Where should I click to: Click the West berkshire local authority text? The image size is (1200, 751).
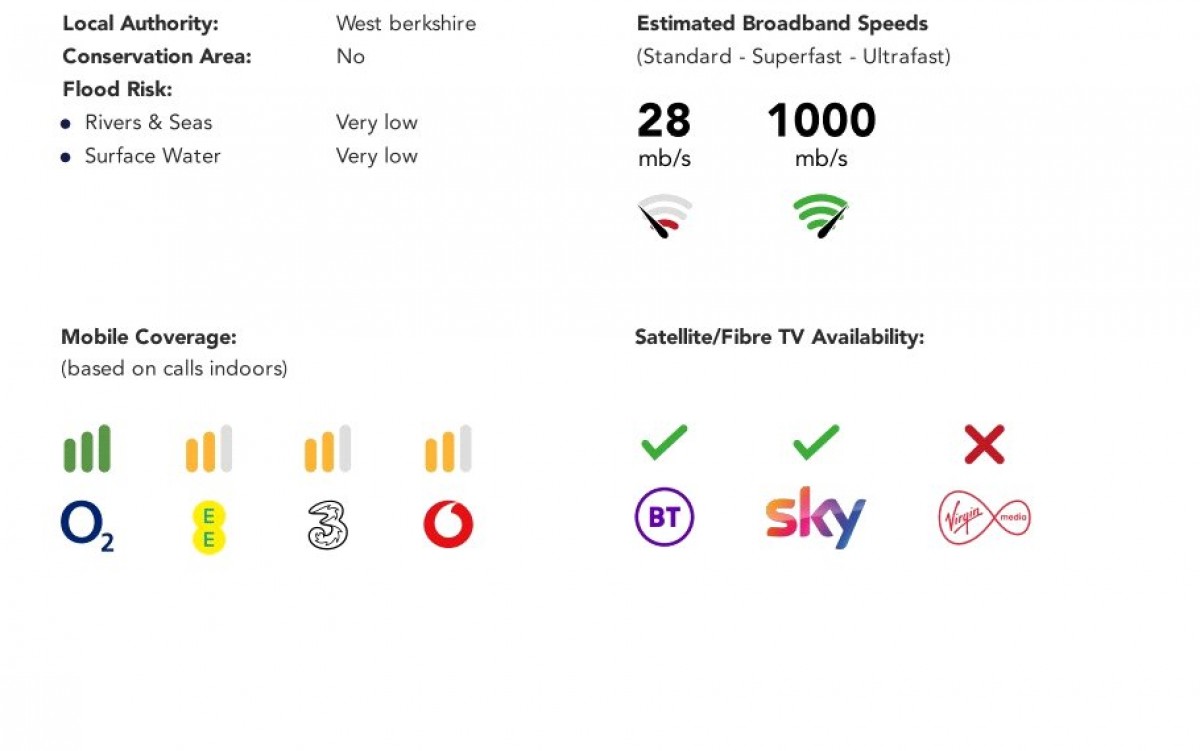point(406,23)
